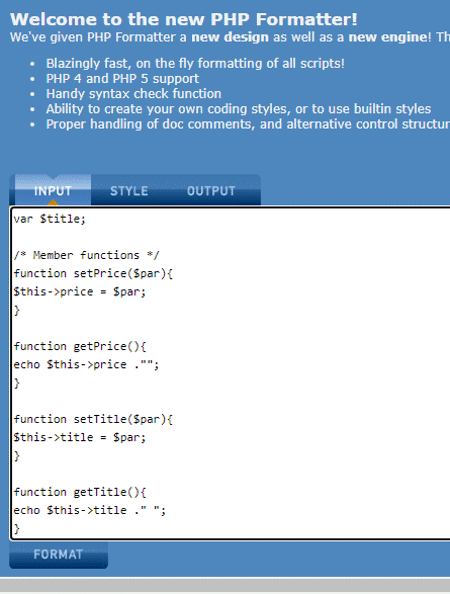The image size is (450, 594).
Task: Click the '$this->title = $par;' line
Action: pos(80,438)
